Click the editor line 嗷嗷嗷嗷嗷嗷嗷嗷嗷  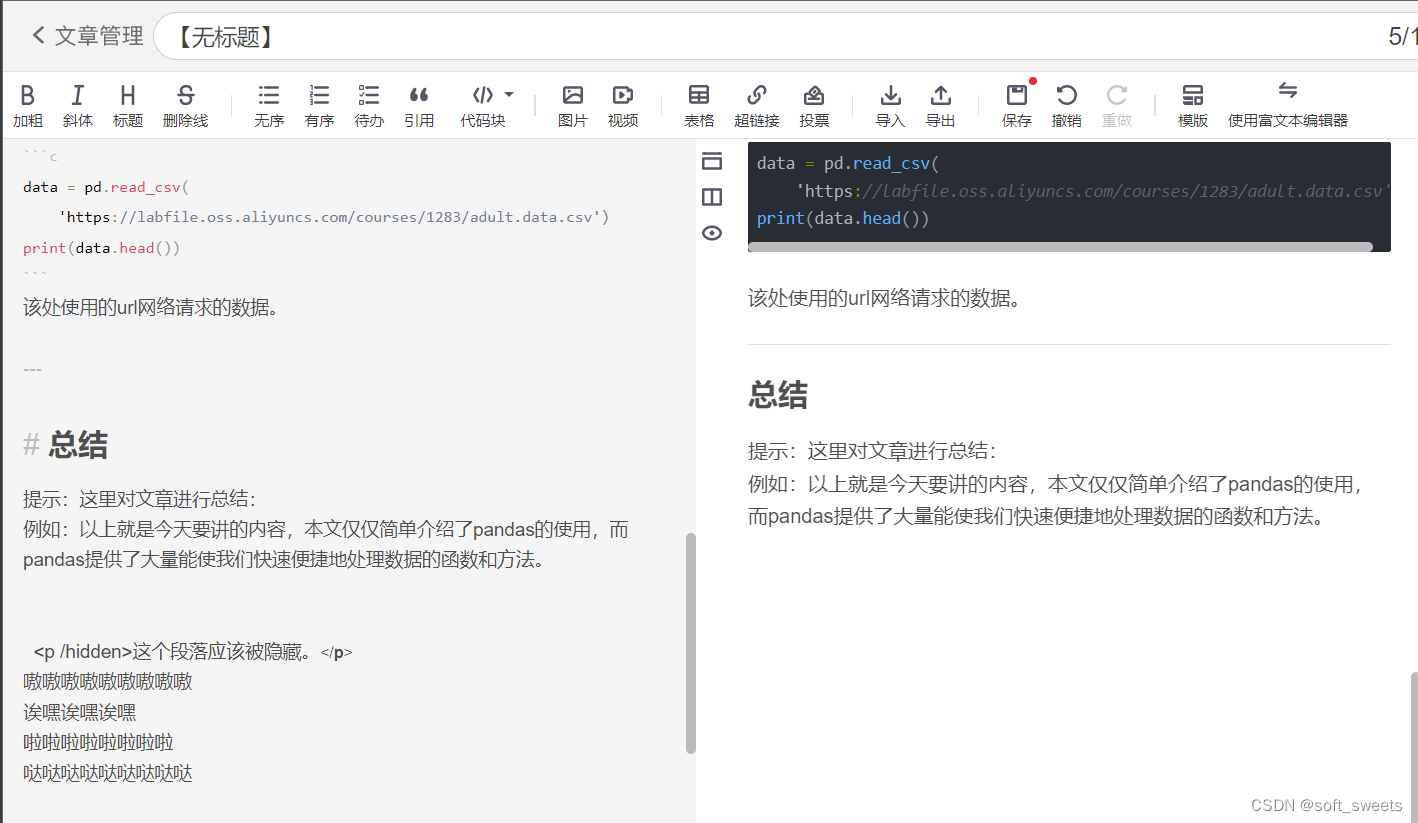(x=108, y=682)
